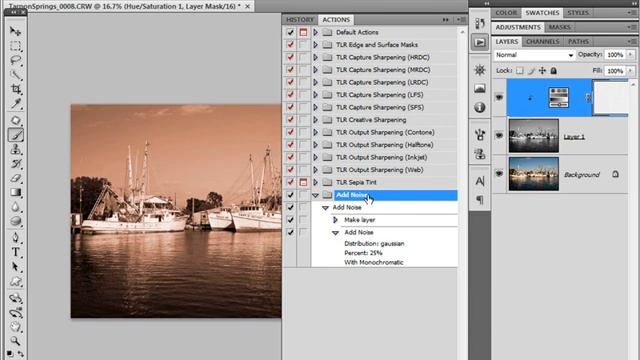This screenshot has width=640, height=360.
Task: Open the Info panel icon in dock
Action: (x=480, y=107)
